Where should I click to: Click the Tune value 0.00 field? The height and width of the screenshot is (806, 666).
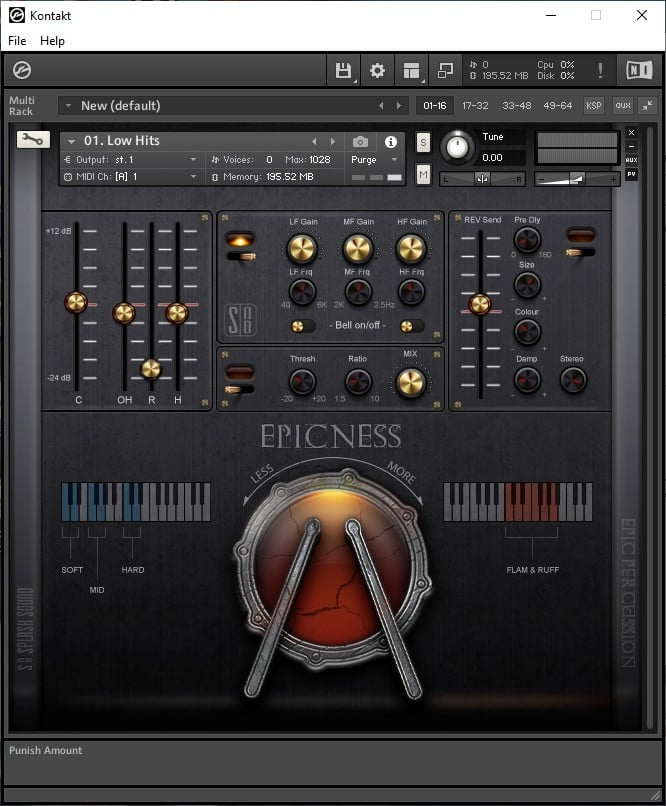pos(492,158)
